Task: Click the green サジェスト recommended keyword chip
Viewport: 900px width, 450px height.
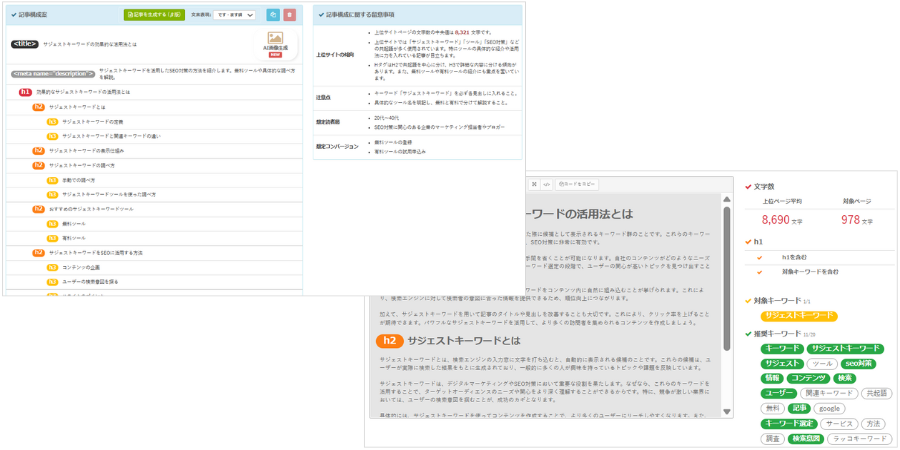Action: click(781, 364)
